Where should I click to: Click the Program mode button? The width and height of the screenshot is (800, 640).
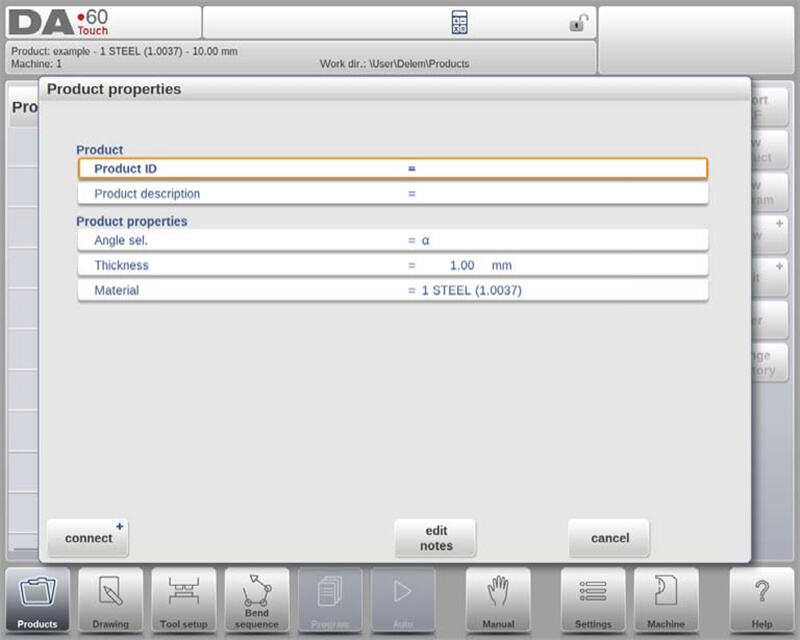tap(330, 600)
